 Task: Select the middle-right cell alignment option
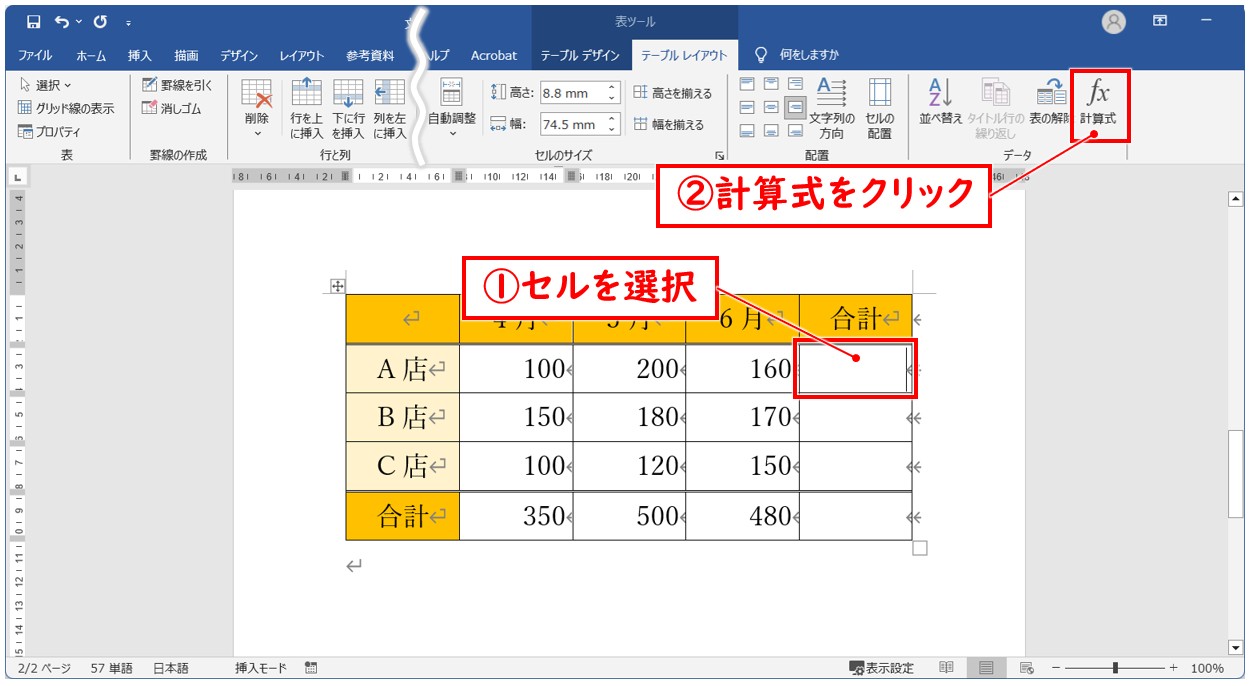(x=795, y=107)
